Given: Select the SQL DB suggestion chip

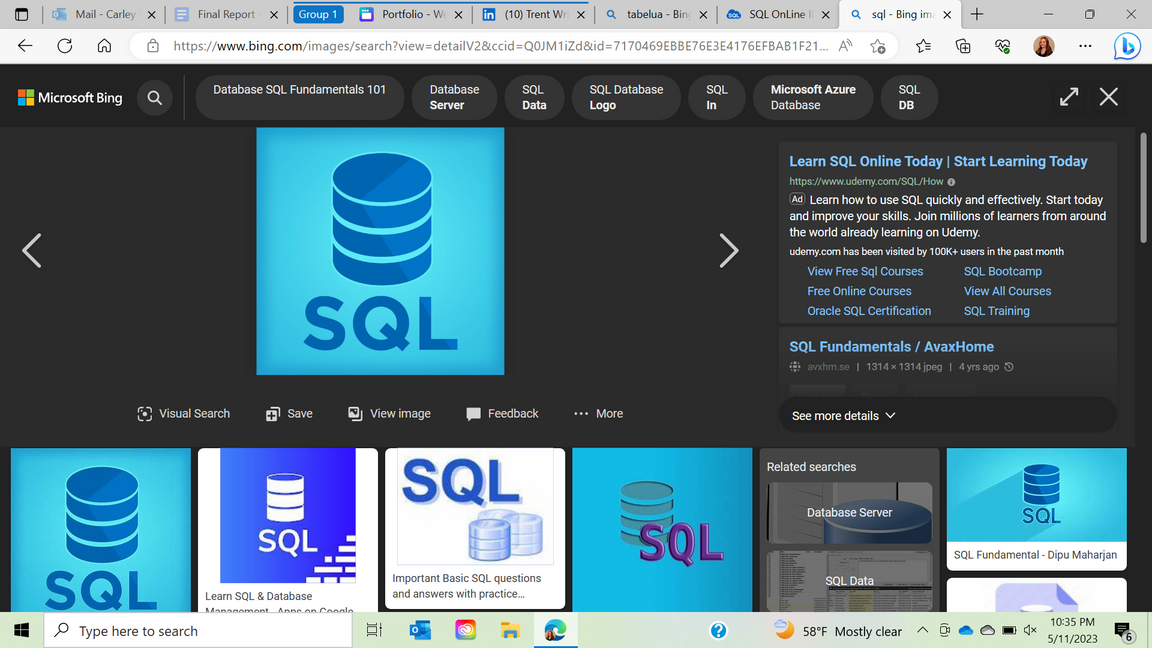Looking at the screenshot, I should point(909,97).
